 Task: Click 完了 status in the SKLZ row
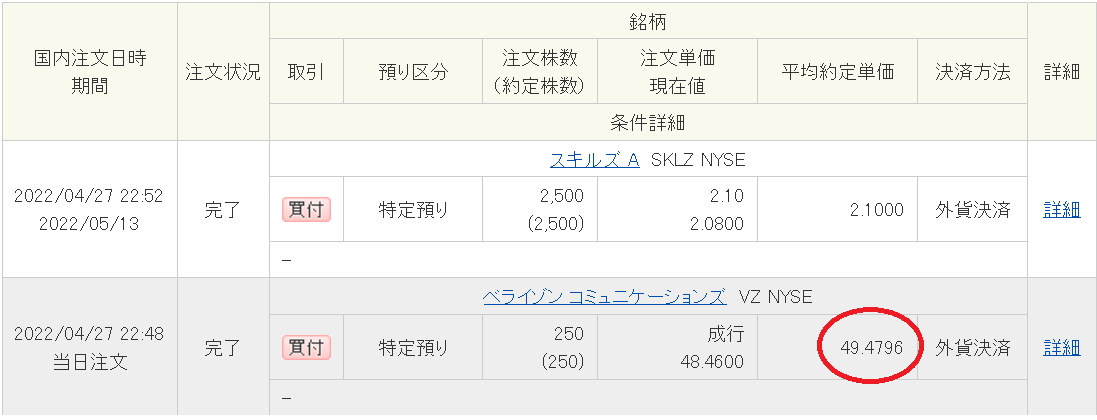pyautogui.click(x=223, y=210)
